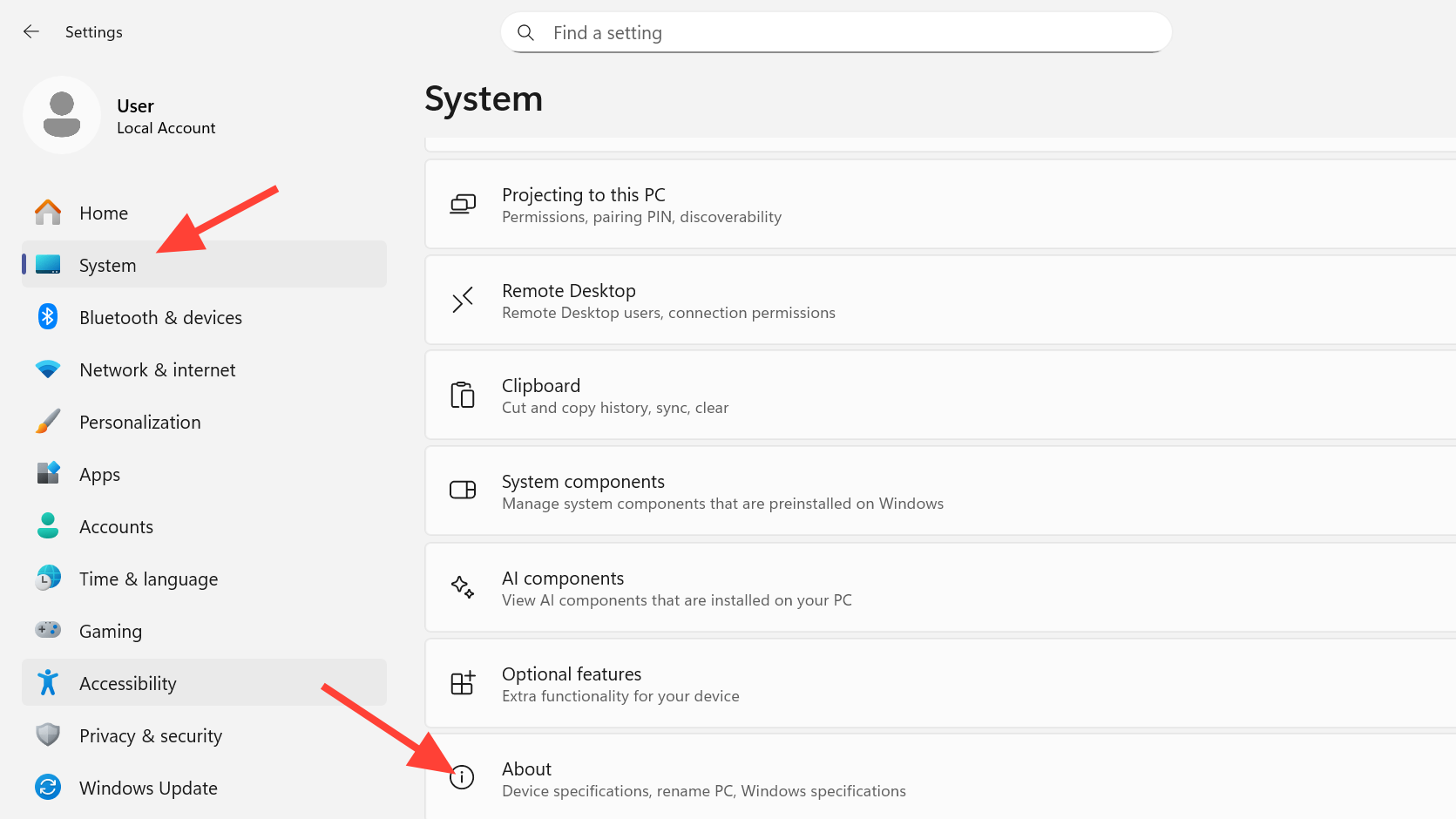Viewport: 1456px width, 819px height.
Task: Open Privacy & security section
Action: click(x=150, y=736)
